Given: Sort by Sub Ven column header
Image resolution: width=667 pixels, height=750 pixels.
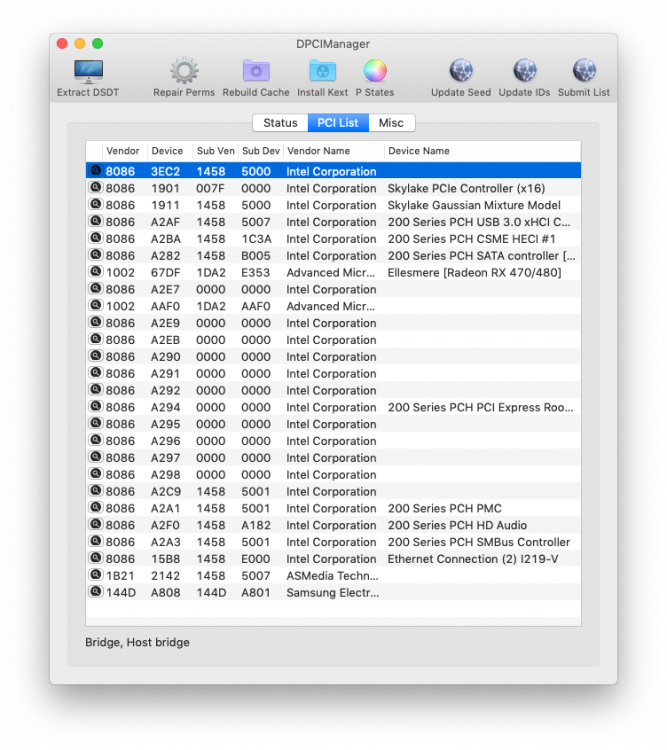Looking at the screenshot, I should [x=216, y=151].
